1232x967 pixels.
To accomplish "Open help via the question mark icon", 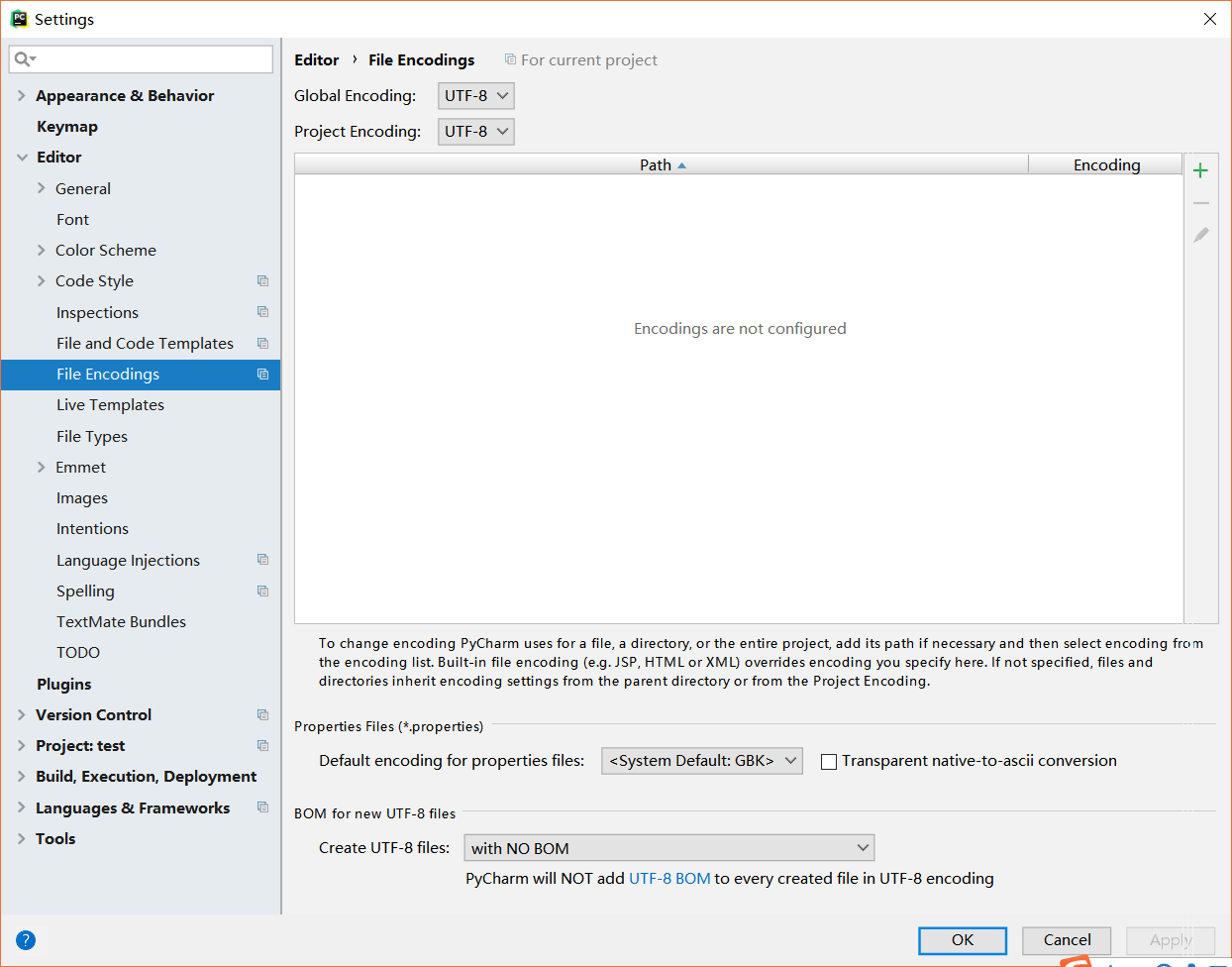I will 25,939.
